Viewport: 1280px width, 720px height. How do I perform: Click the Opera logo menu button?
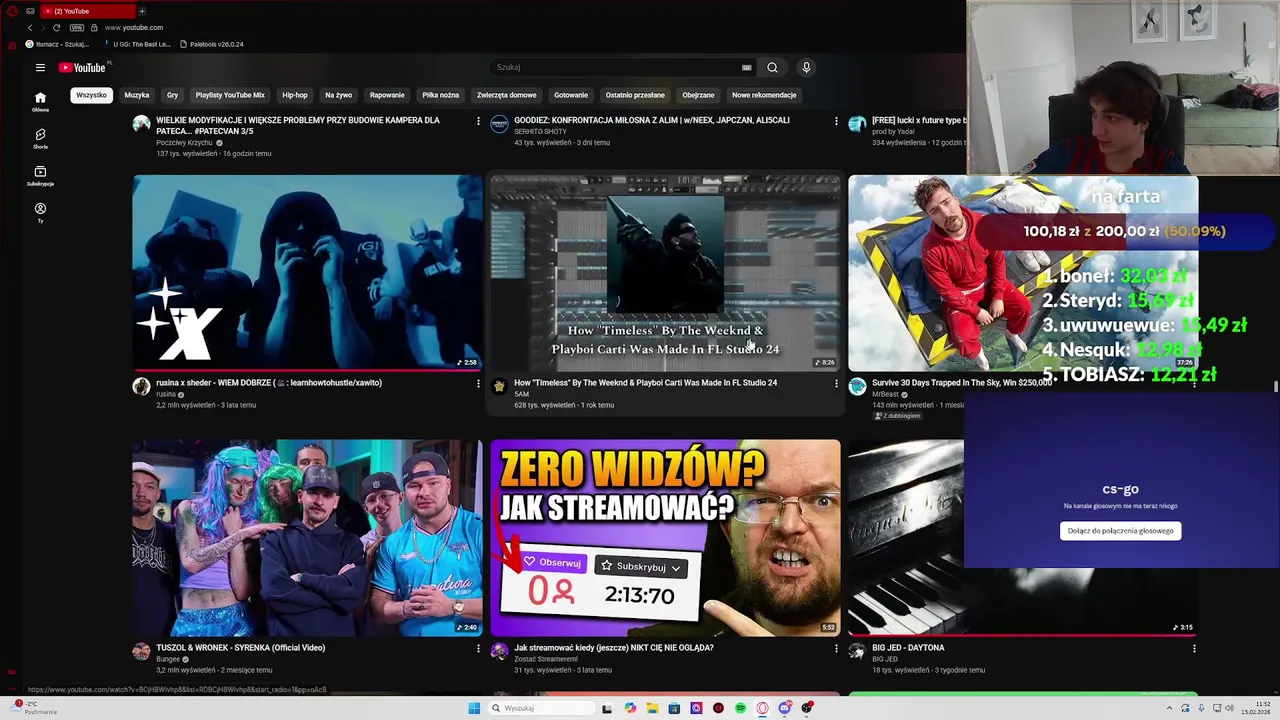[x=12, y=11]
